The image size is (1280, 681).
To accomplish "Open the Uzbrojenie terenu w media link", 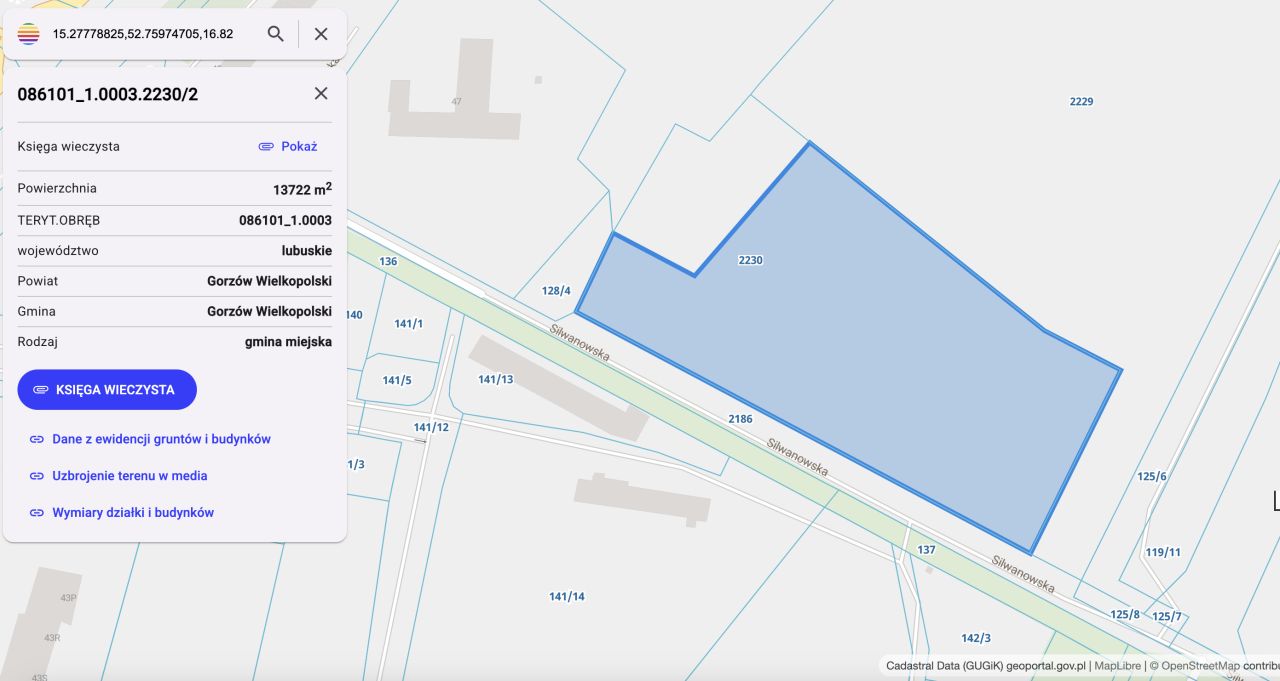I will pos(130,476).
